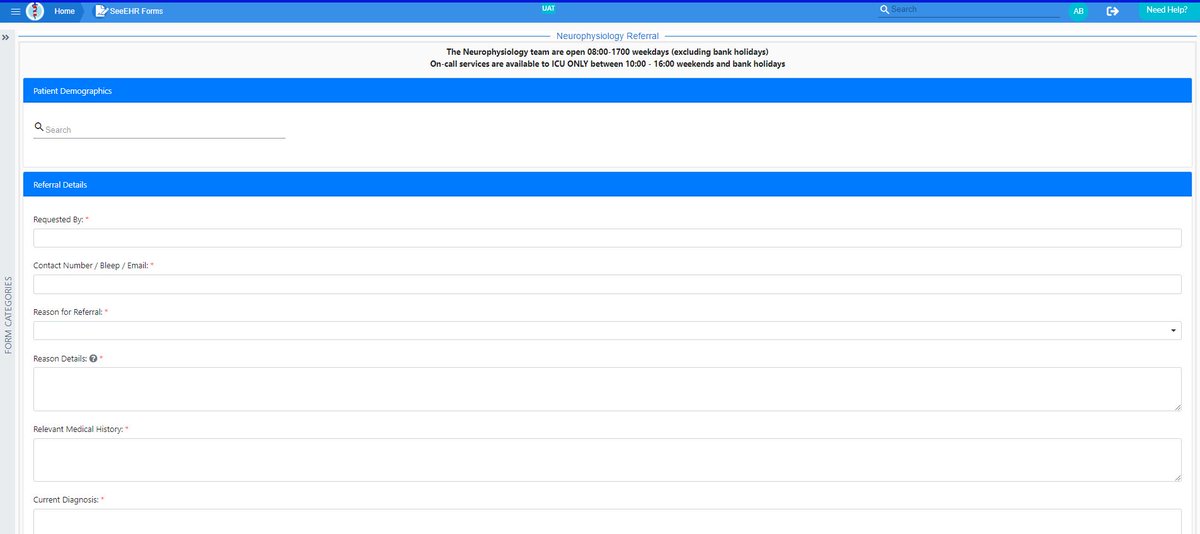This screenshot has height=534, width=1200.
Task: Open the Reason for Referral dropdown
Action: point(607,330)
